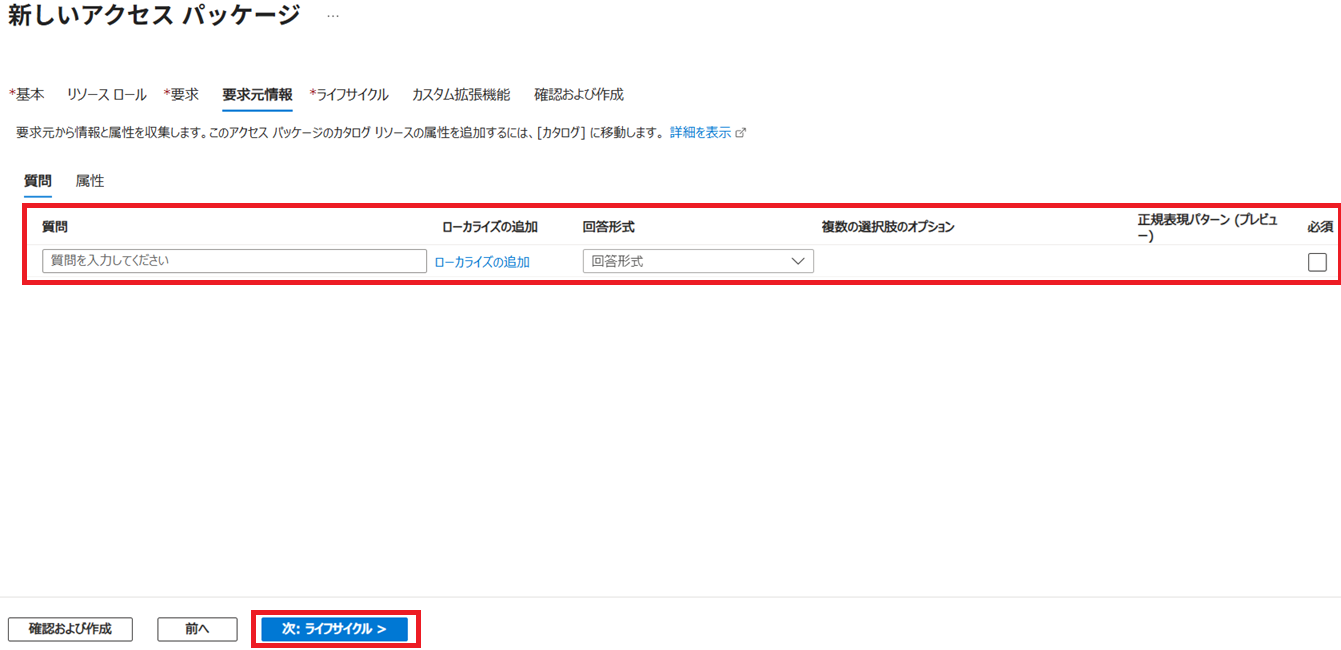1341x650 pixels.
Task: Switch to the カスタム拡張機能 tab
Action: click(x=460, y=95)
